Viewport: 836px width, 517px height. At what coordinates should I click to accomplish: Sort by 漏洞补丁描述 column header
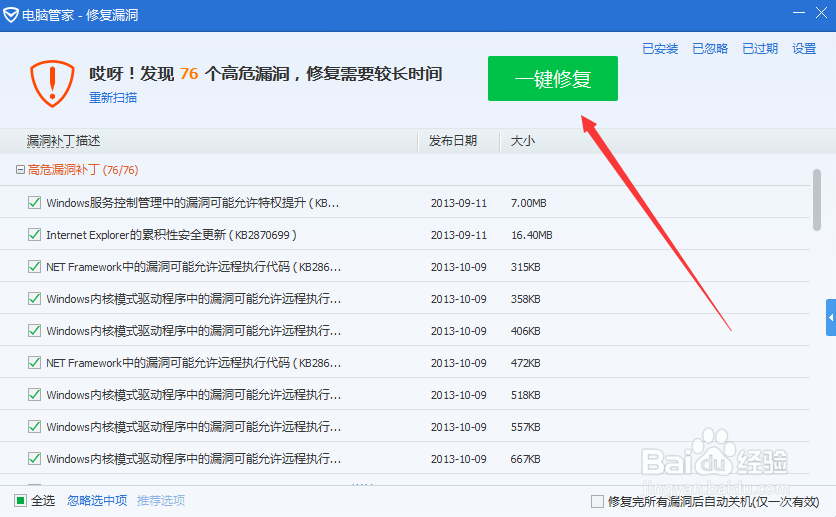point(63,141)
